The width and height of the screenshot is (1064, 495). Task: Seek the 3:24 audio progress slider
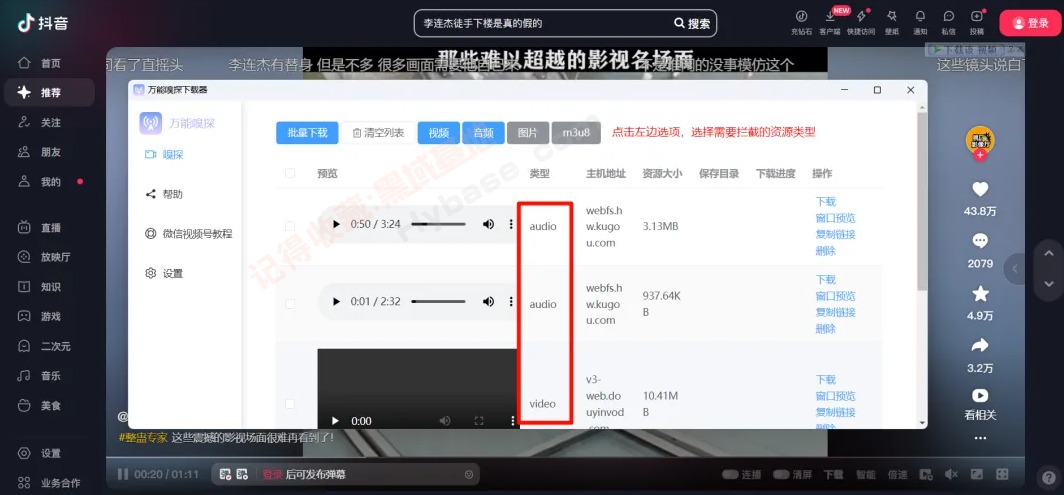pos(438,224)
